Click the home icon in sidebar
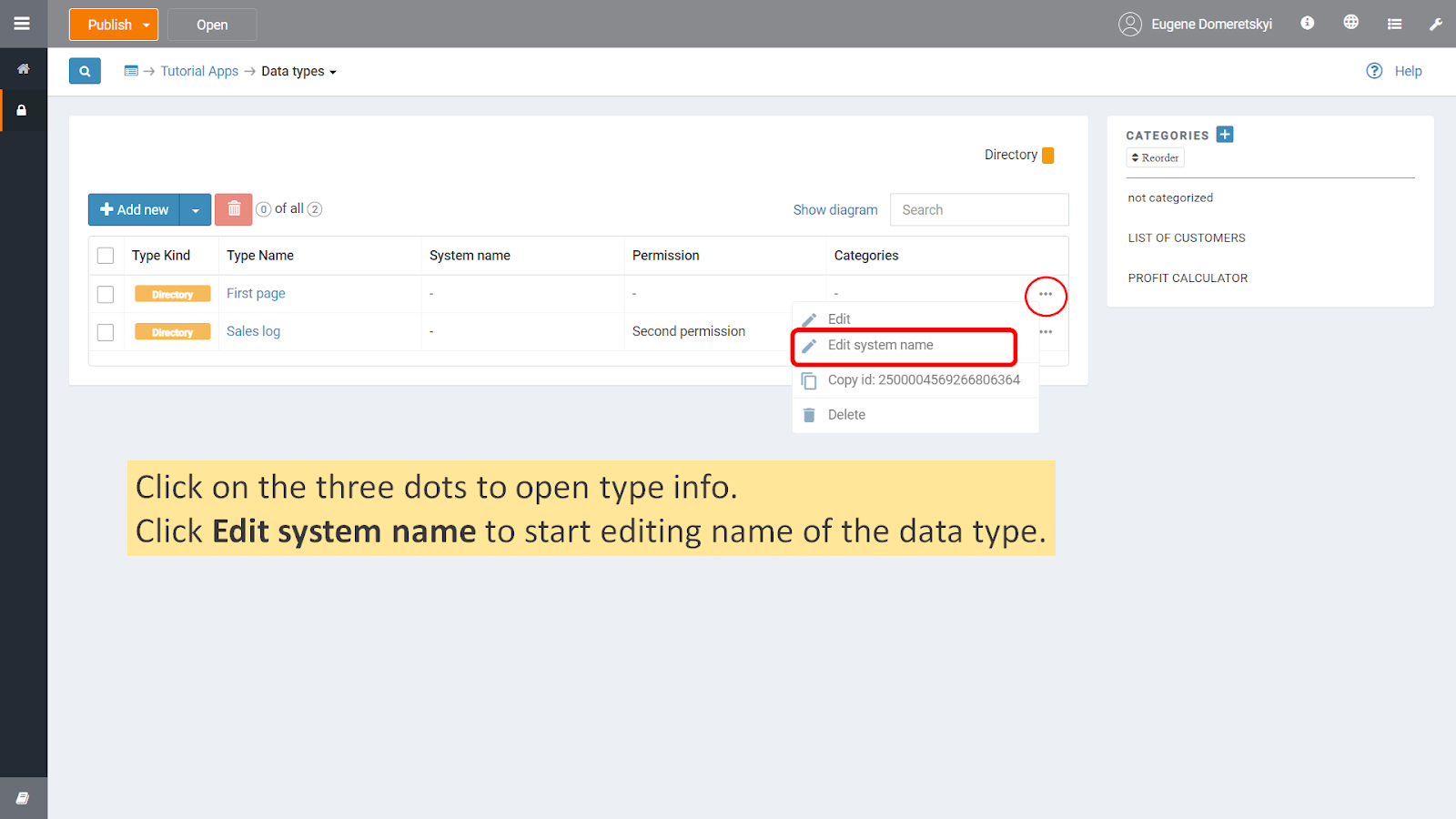The width and height of the screenshot is (1456, 819). click(x=23, y=69)
